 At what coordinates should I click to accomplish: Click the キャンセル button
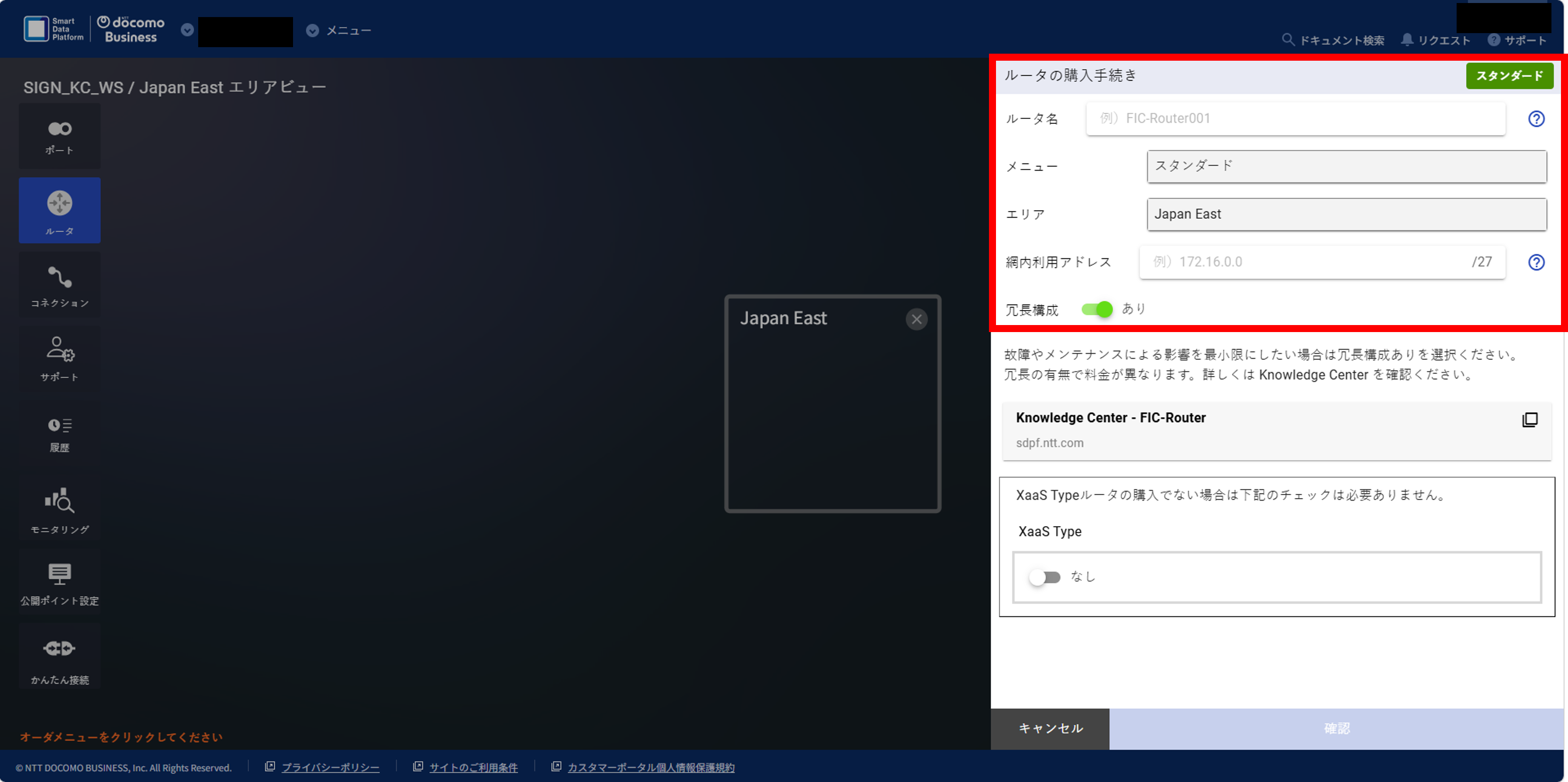[1050, 728]
